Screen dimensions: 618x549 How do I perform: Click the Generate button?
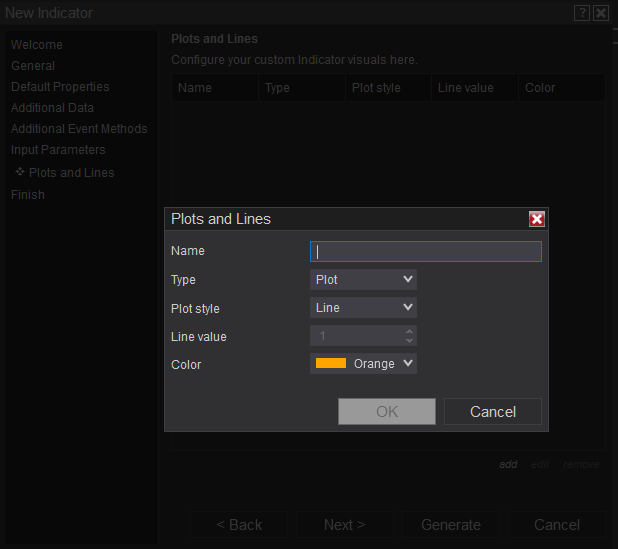(x=451, y=525)
